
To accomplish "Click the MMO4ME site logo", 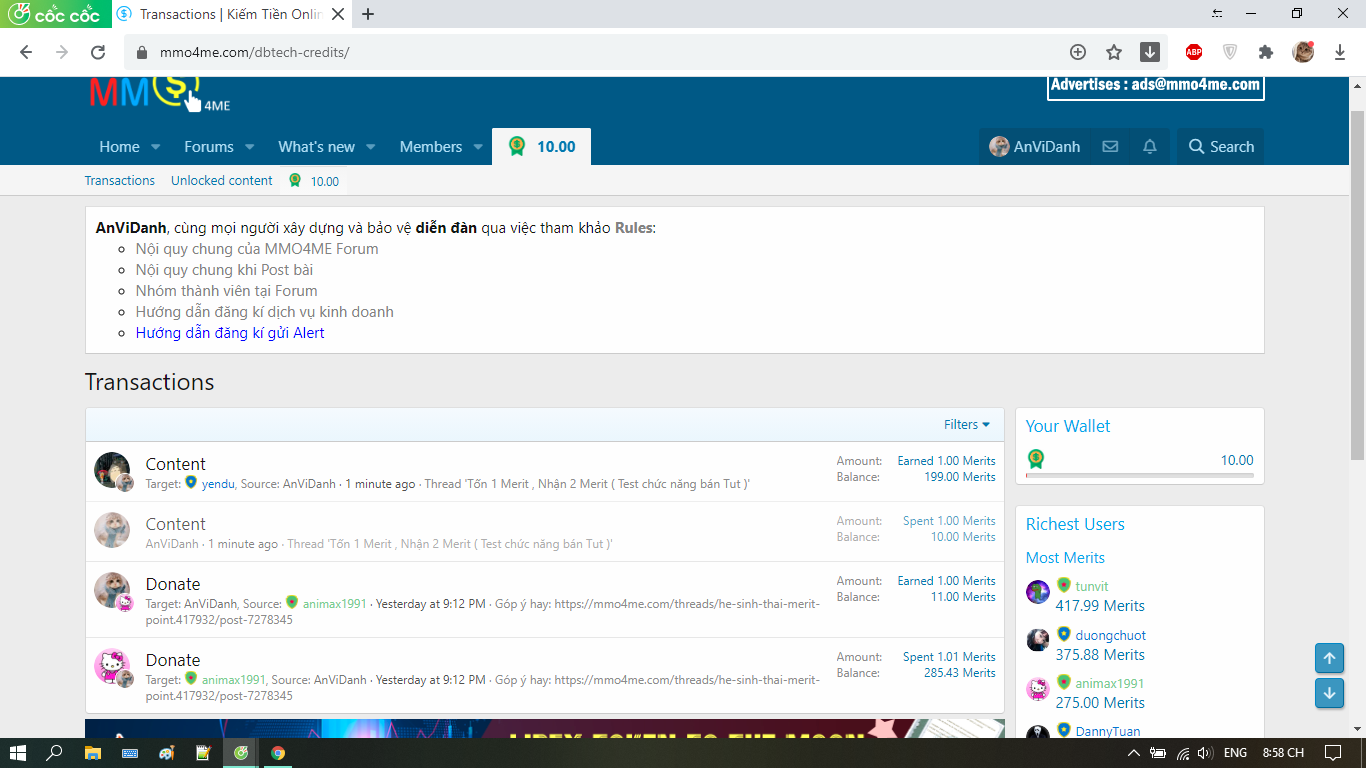I will [x=160, y=93].
